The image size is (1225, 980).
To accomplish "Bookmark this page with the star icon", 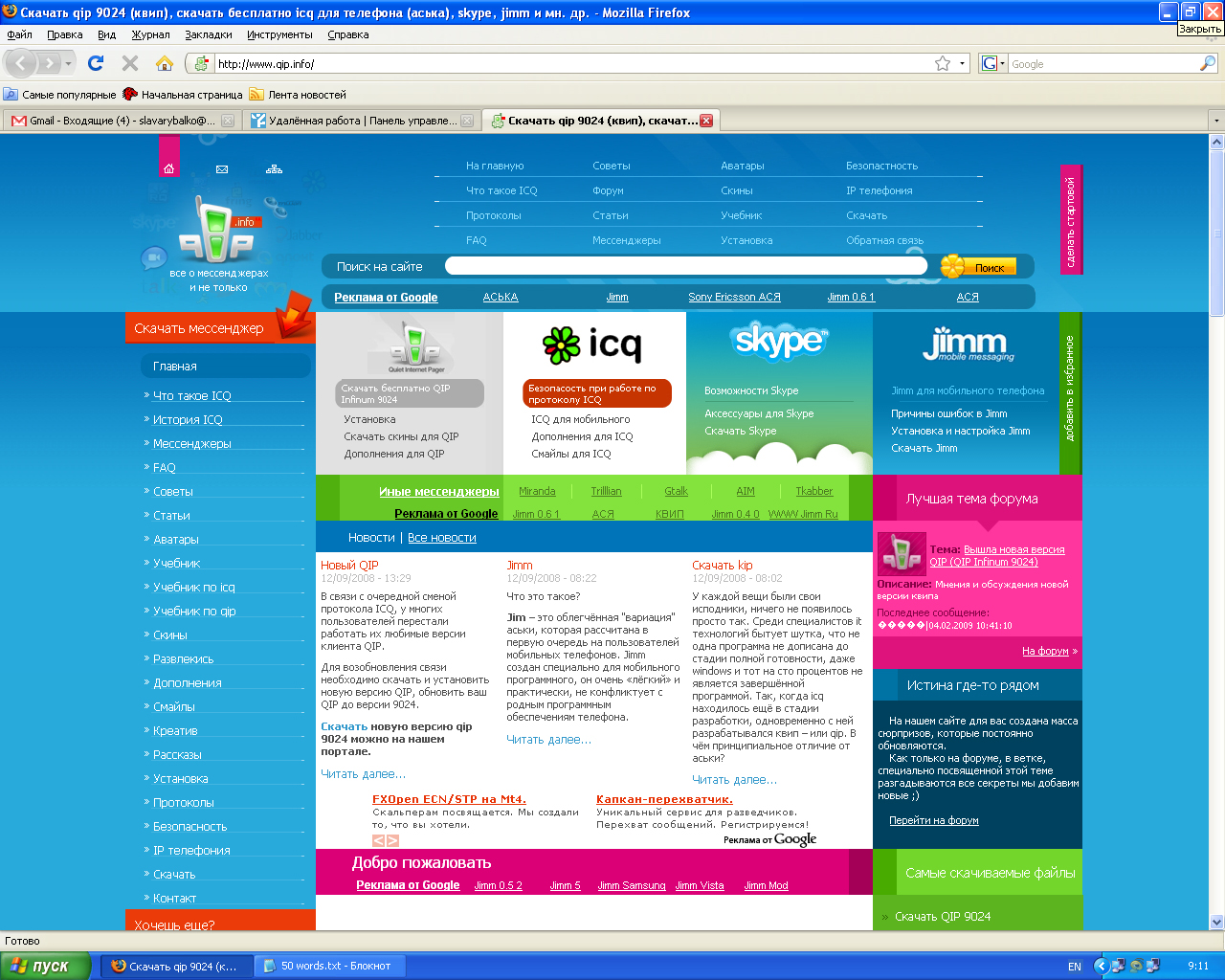I will click(943, 63).
